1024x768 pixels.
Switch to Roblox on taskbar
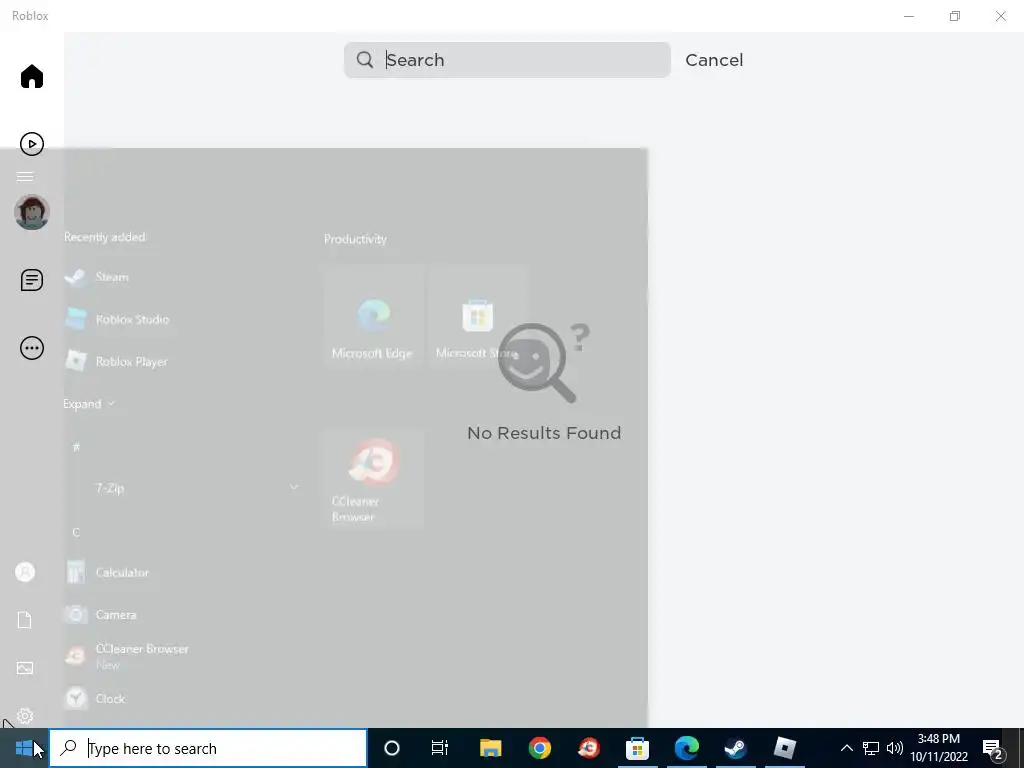pos(784,748)
